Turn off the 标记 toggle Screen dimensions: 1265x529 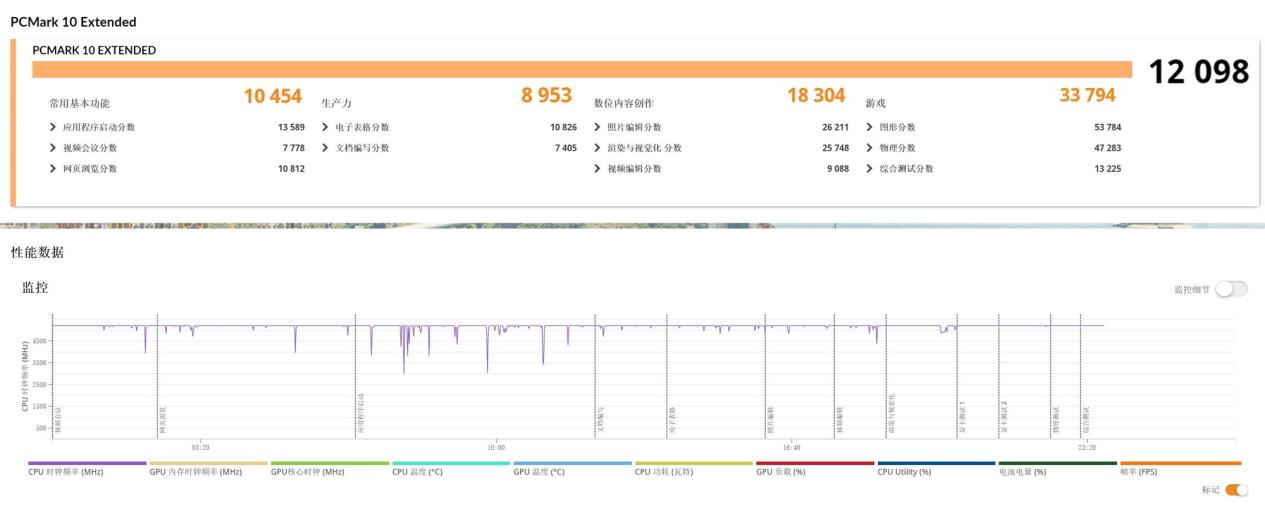click(1237, 490)
